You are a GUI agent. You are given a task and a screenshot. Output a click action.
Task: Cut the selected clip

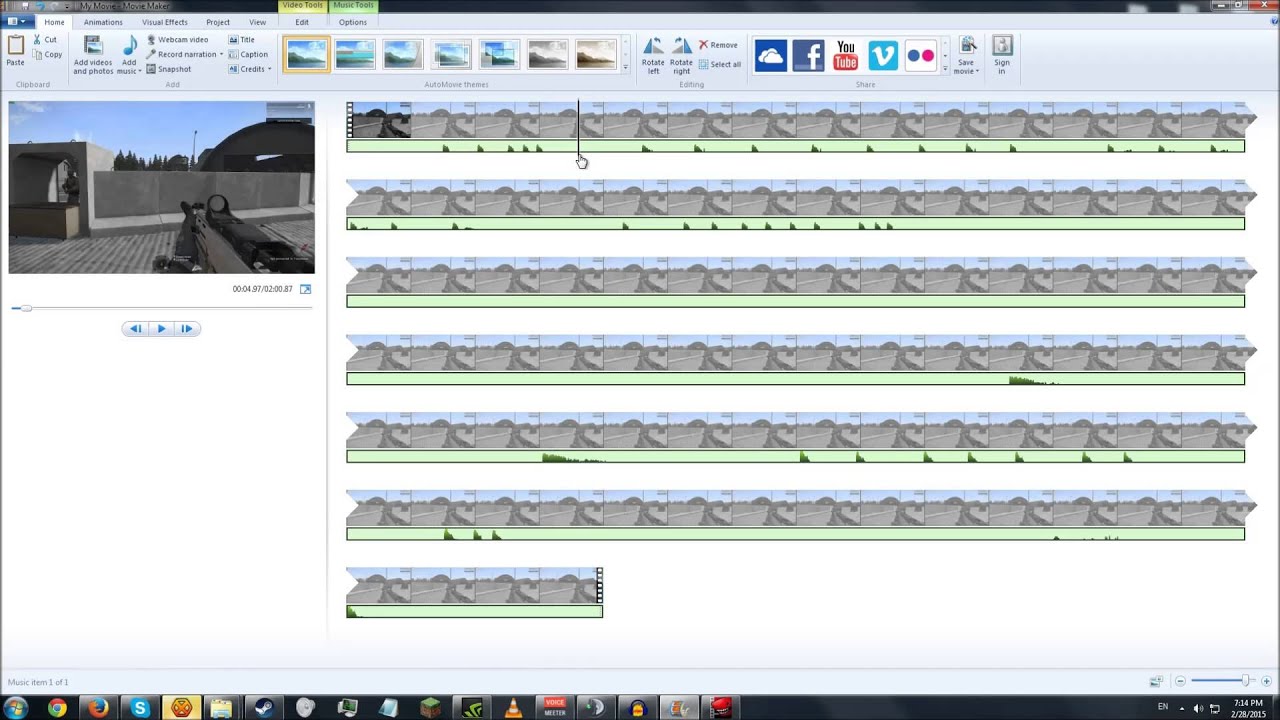click(45, 40)
